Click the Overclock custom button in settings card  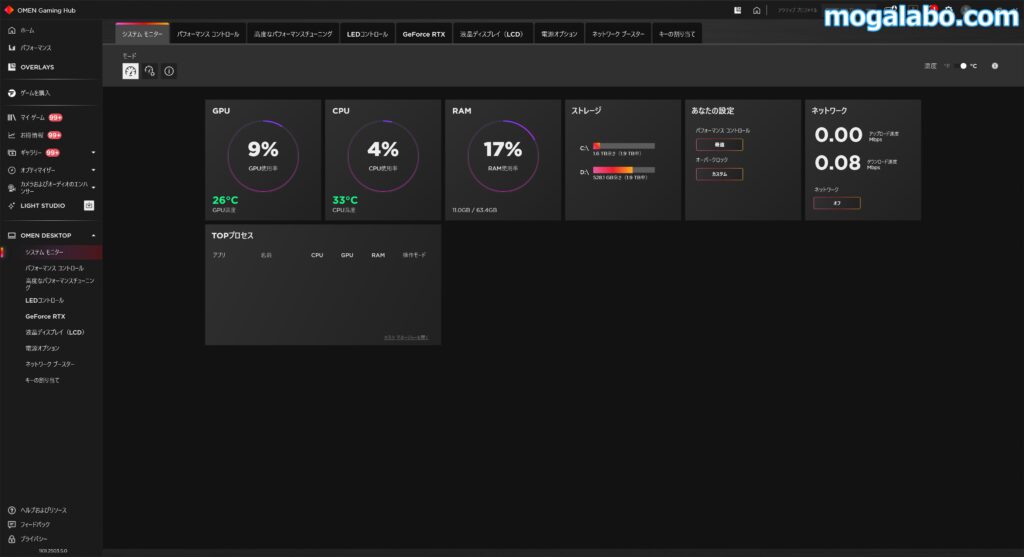719,174
